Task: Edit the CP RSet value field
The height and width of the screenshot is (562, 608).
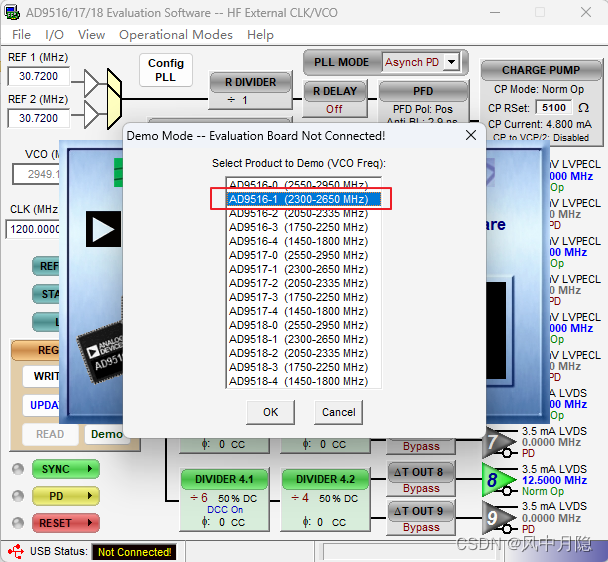Action: pyautogui.click(x=554, y=107)
